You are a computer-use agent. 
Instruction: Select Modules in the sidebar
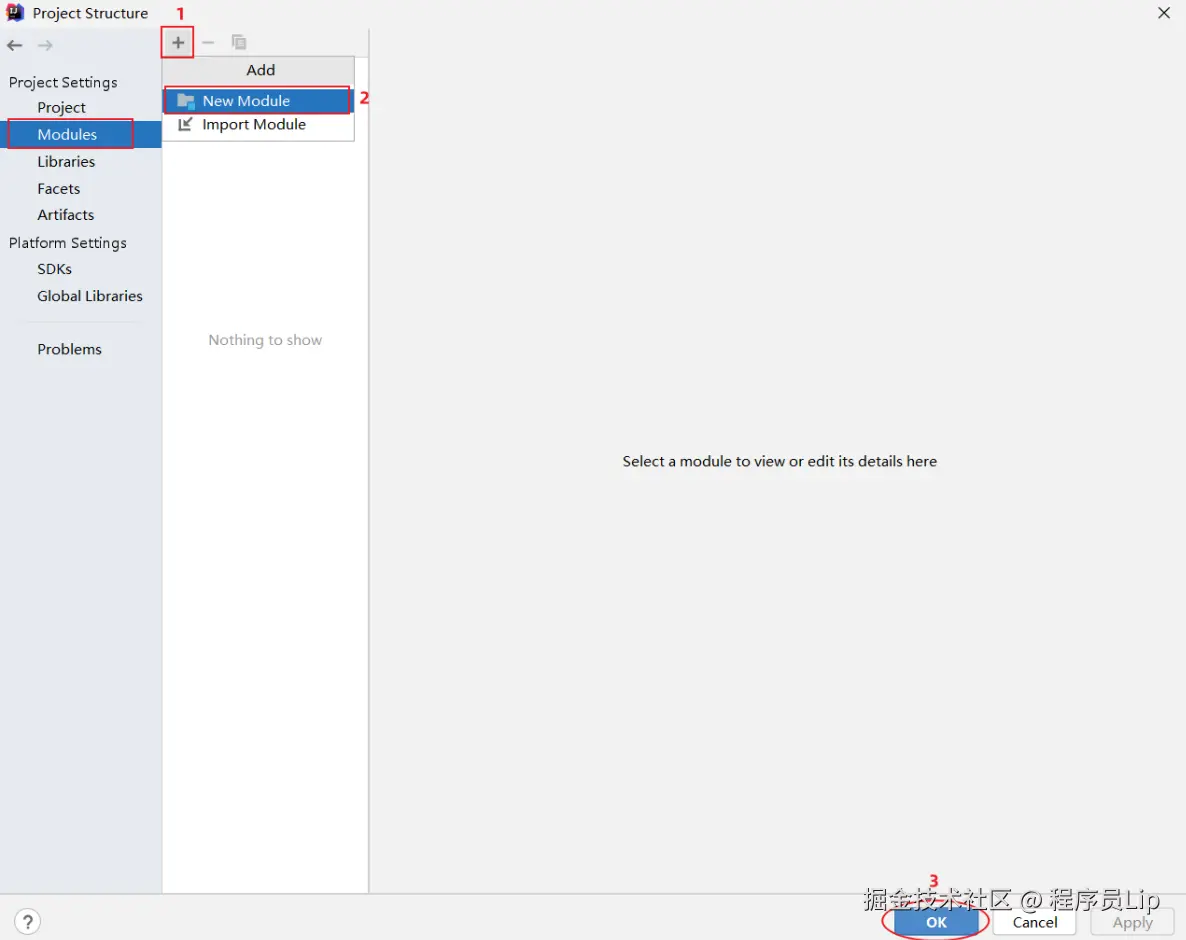coord(80,135)
